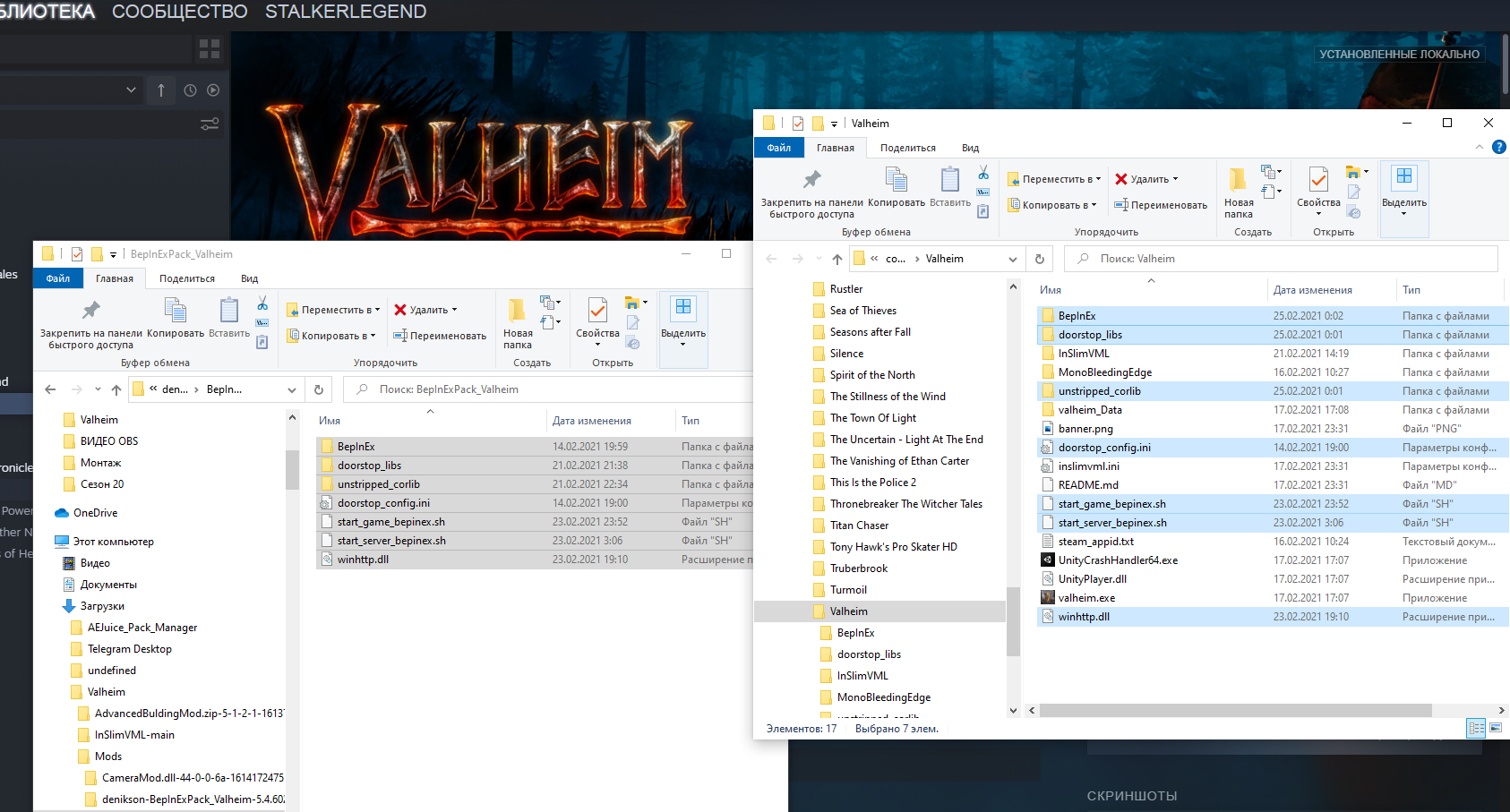Click vertical scrollbar thumb in Valheim folder tree

[1013, 621]
